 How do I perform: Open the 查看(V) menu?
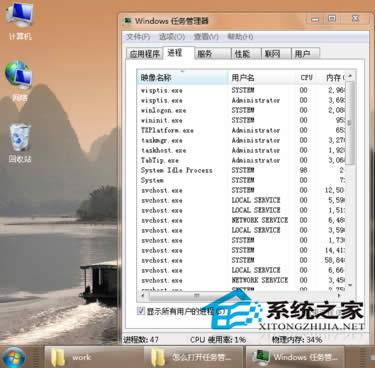pyautogui.click(x=206, y=36)
